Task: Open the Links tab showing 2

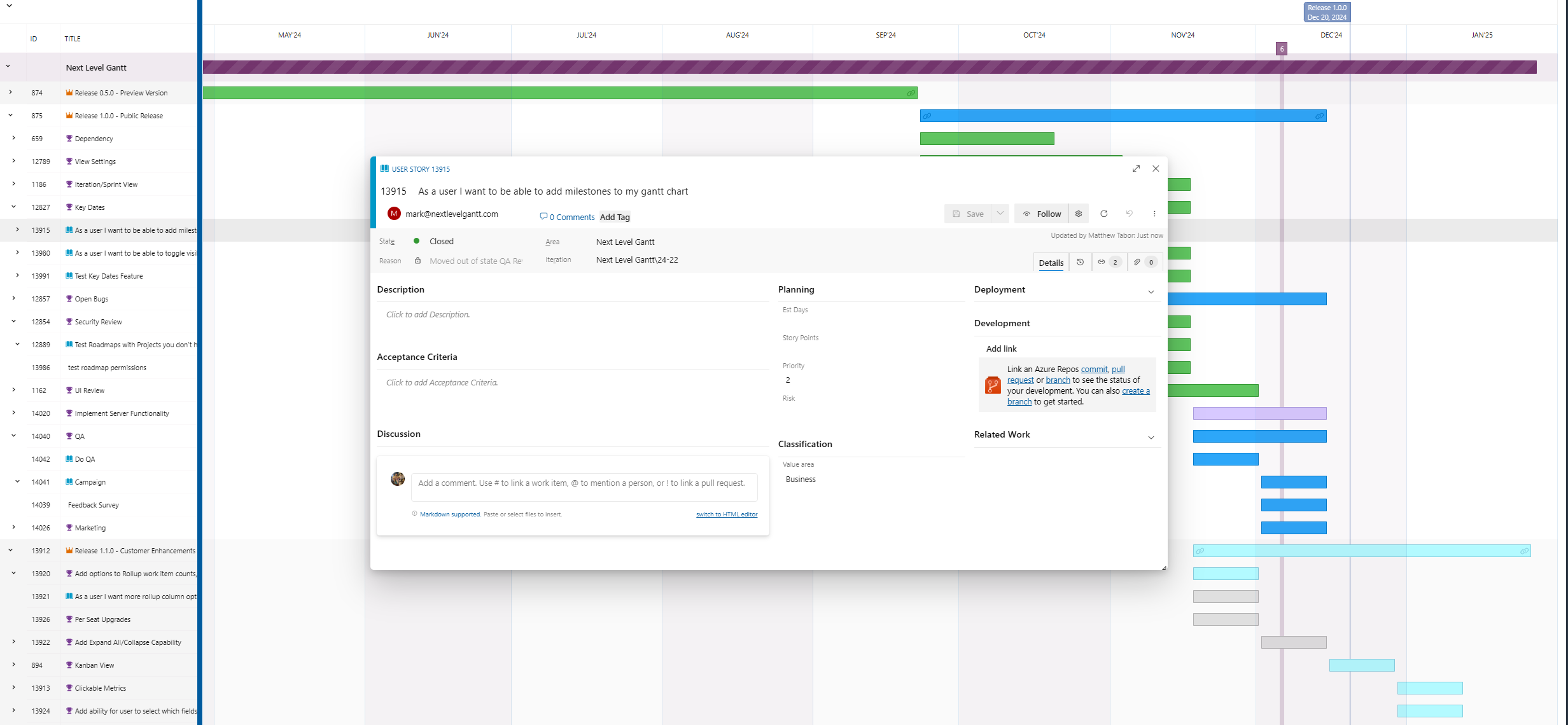Action: tap(1108, 262)
